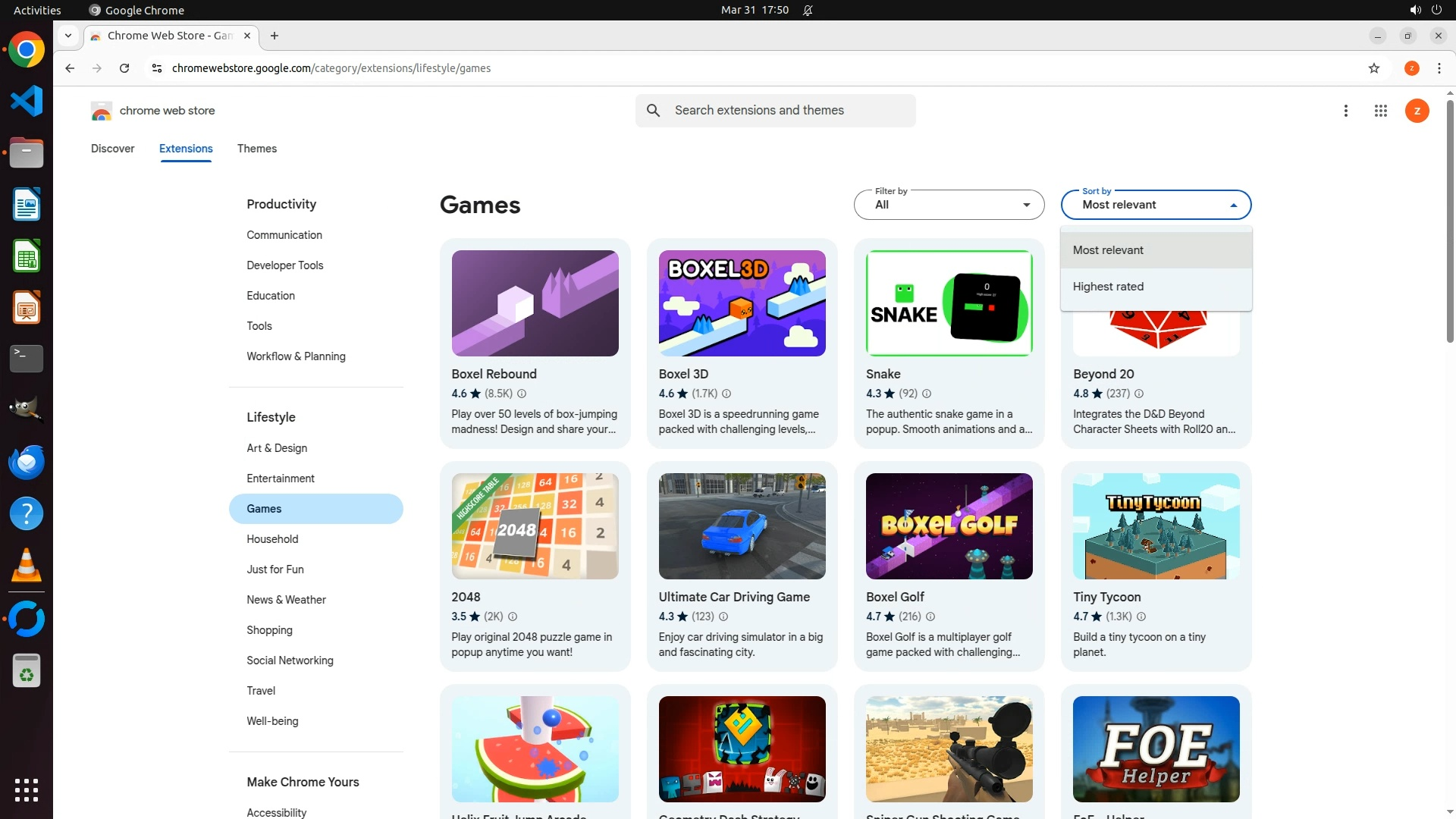Bookmark this tab with star icon
The width and height of the screenshot is (1456, 819).
click(x=1373, y=68)
